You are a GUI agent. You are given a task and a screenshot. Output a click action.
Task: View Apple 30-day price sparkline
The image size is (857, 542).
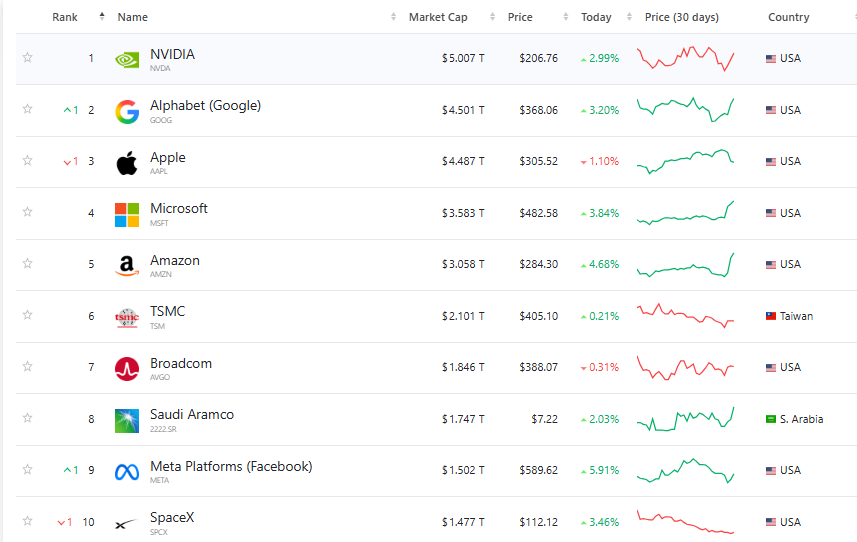(x=685, y=162)
